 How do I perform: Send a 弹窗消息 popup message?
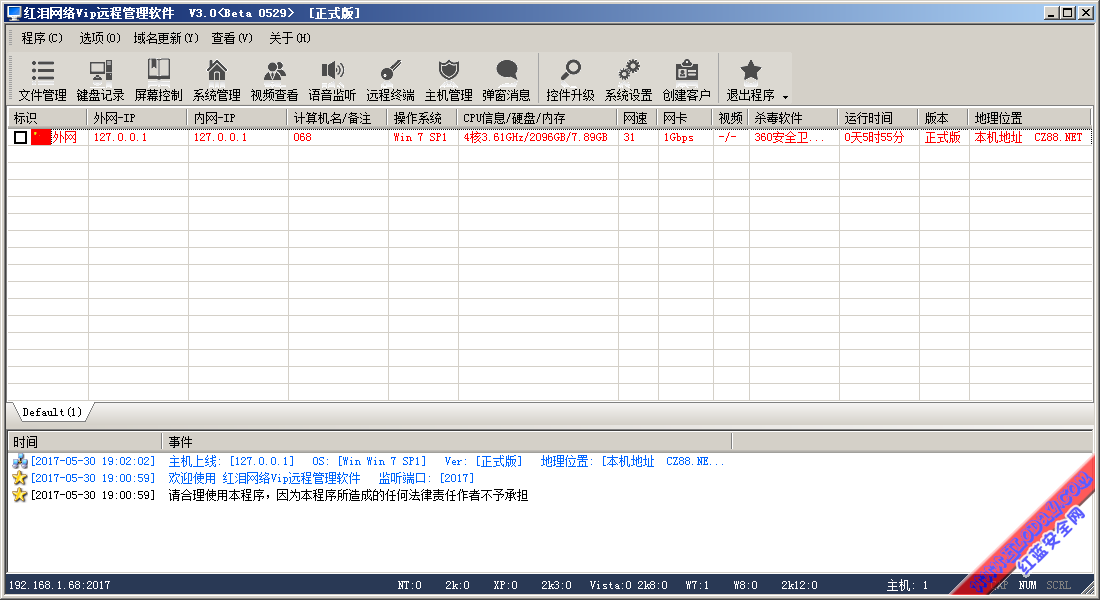[507, 80]
